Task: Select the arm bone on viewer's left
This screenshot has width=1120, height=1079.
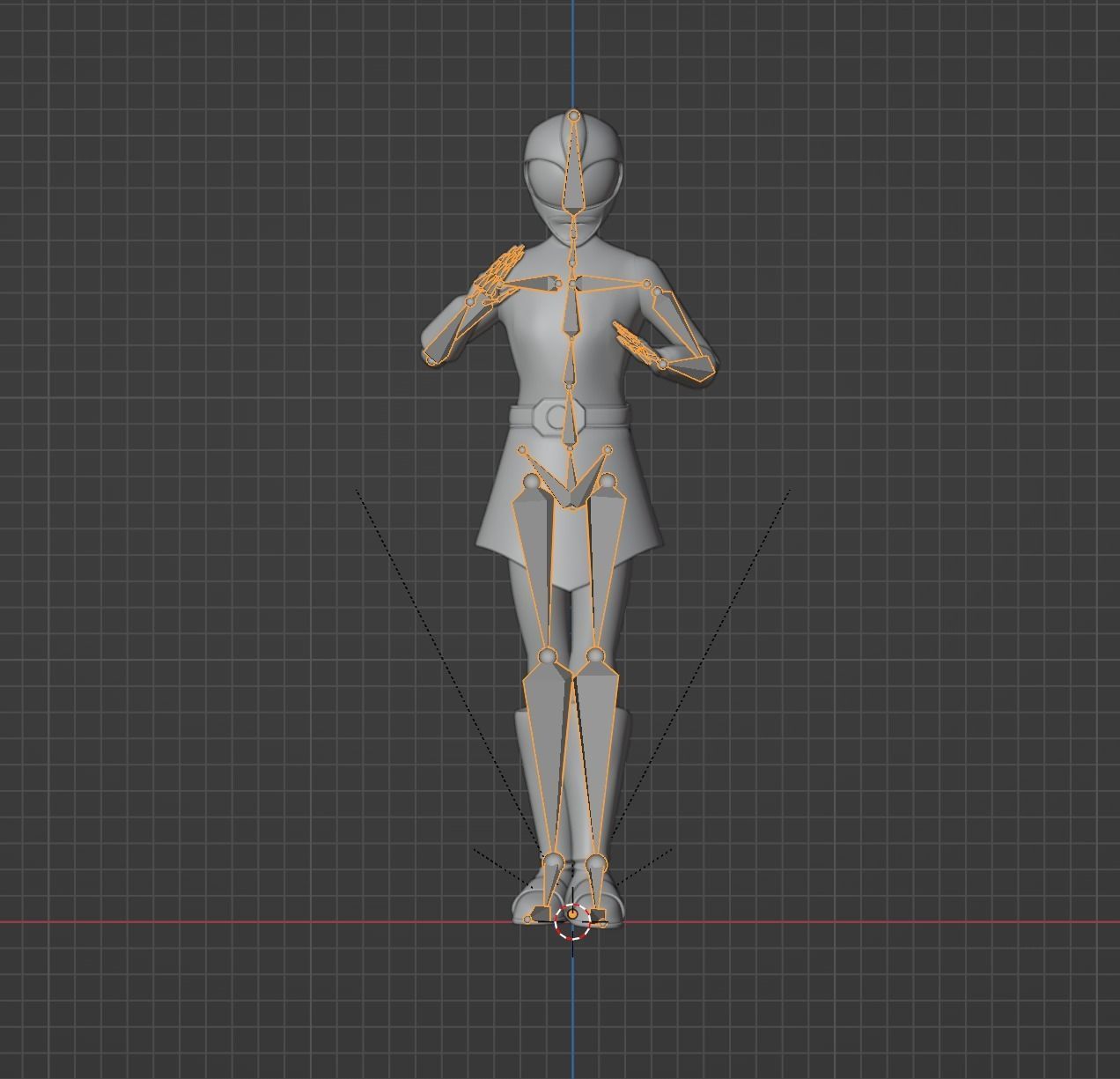Action: pyautogui.click(x=451, y=333)
